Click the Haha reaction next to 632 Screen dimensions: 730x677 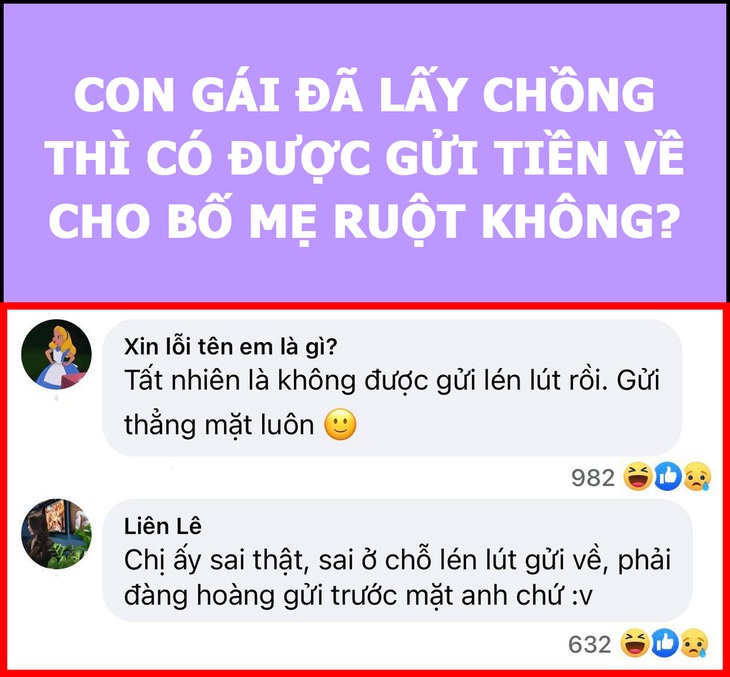(635, 643)
